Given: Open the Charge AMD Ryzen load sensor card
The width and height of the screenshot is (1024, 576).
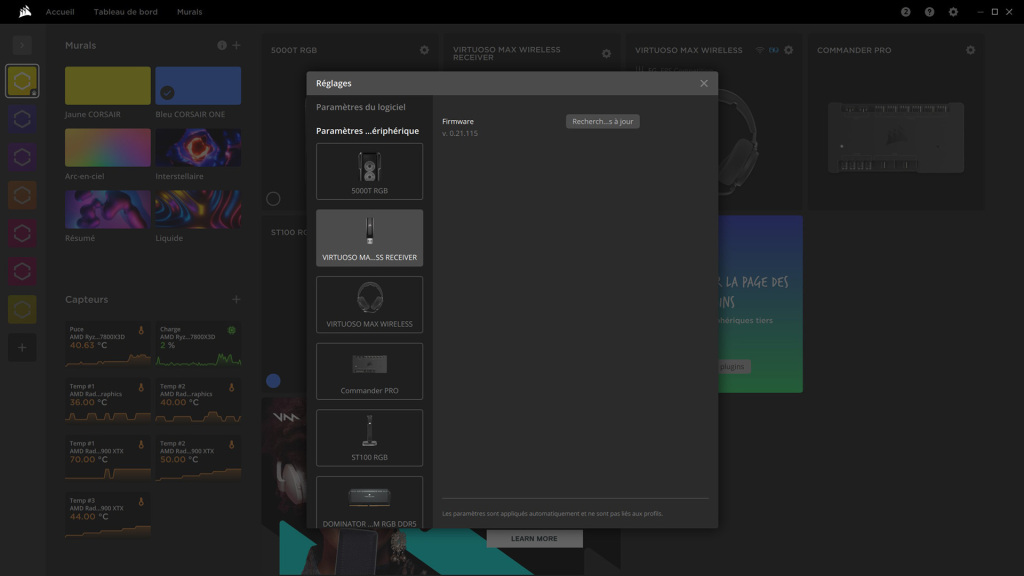Looking at the screenshot, I should click(x=199, y=344).
